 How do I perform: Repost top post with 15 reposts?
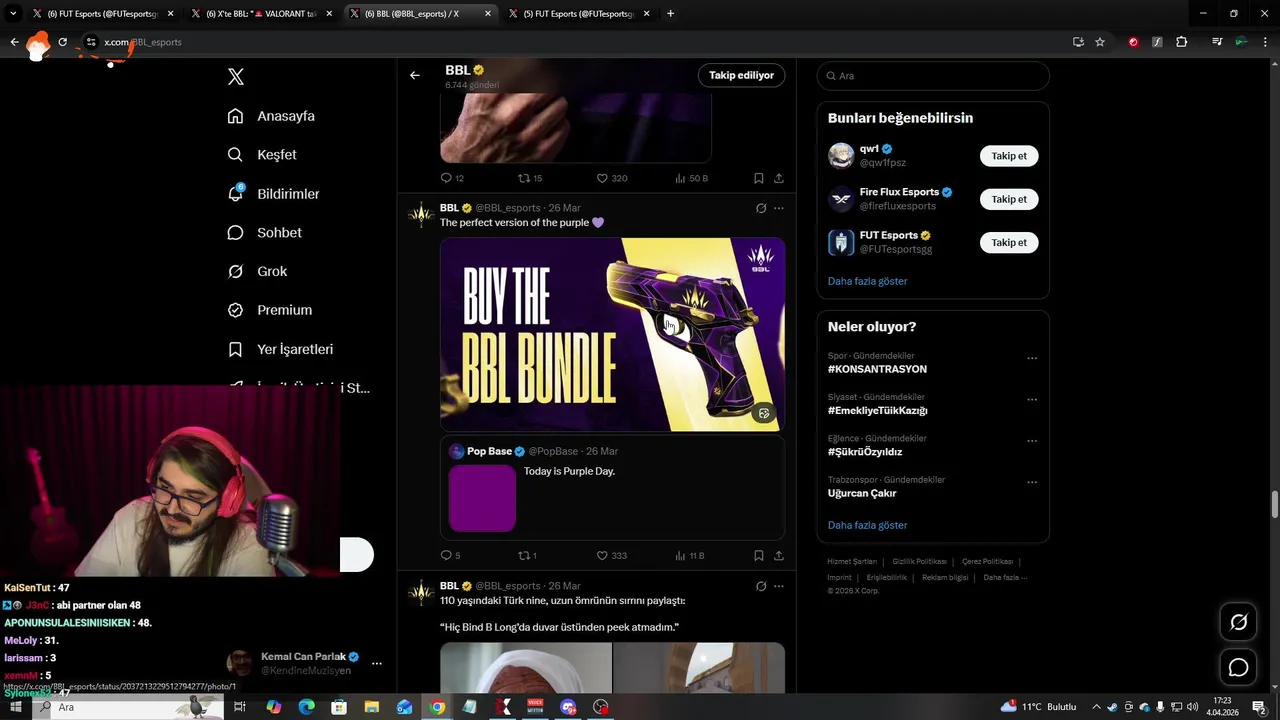tap(530, 178)
